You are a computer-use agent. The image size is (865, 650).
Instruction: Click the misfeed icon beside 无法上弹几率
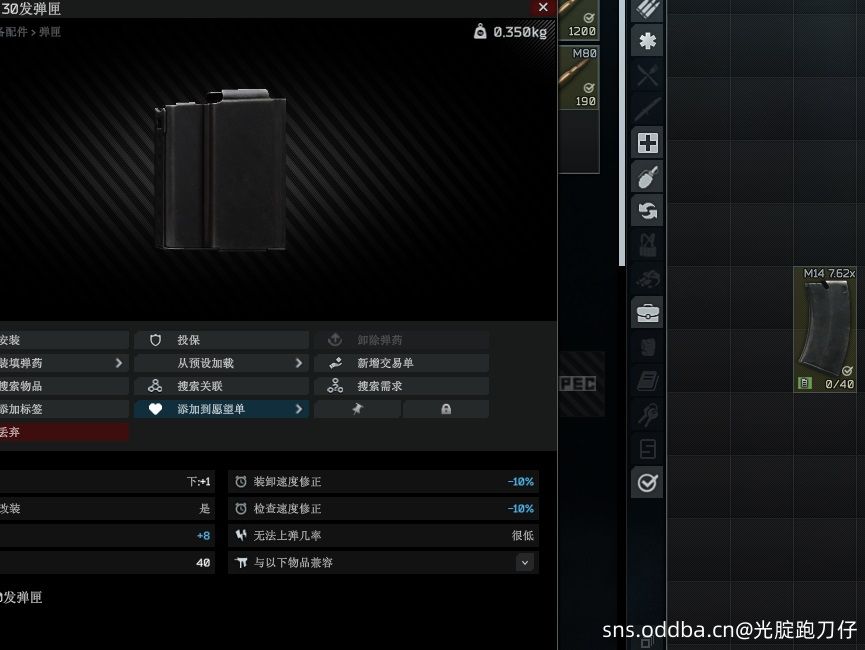point(241,535)
